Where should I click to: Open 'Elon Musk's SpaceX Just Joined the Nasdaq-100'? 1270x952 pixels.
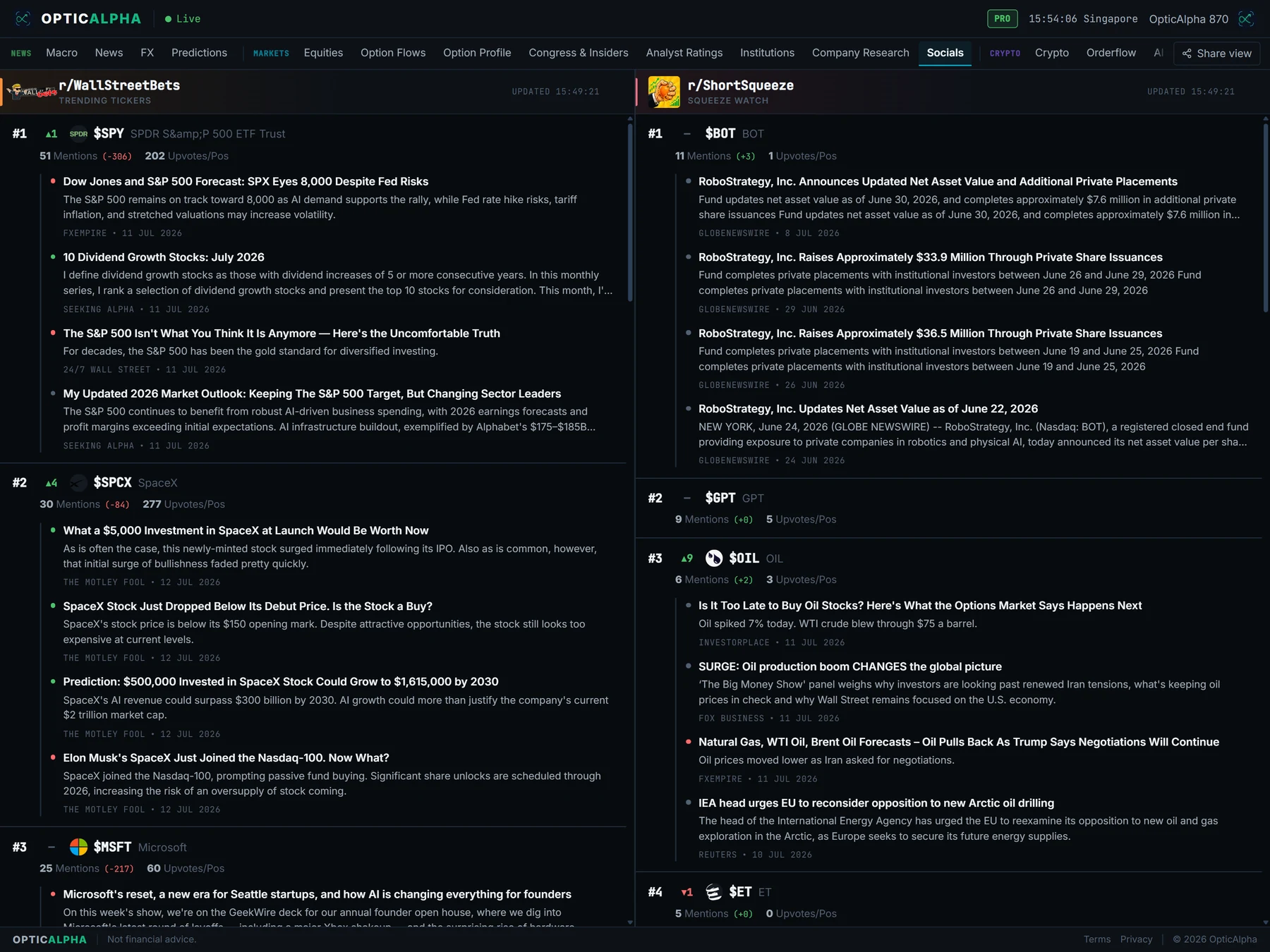click(226, 758)
